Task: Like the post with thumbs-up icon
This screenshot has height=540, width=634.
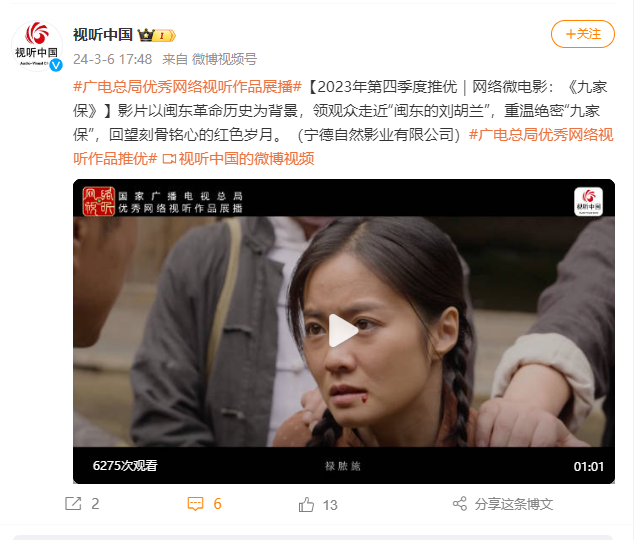Action: tap(306, 504)
